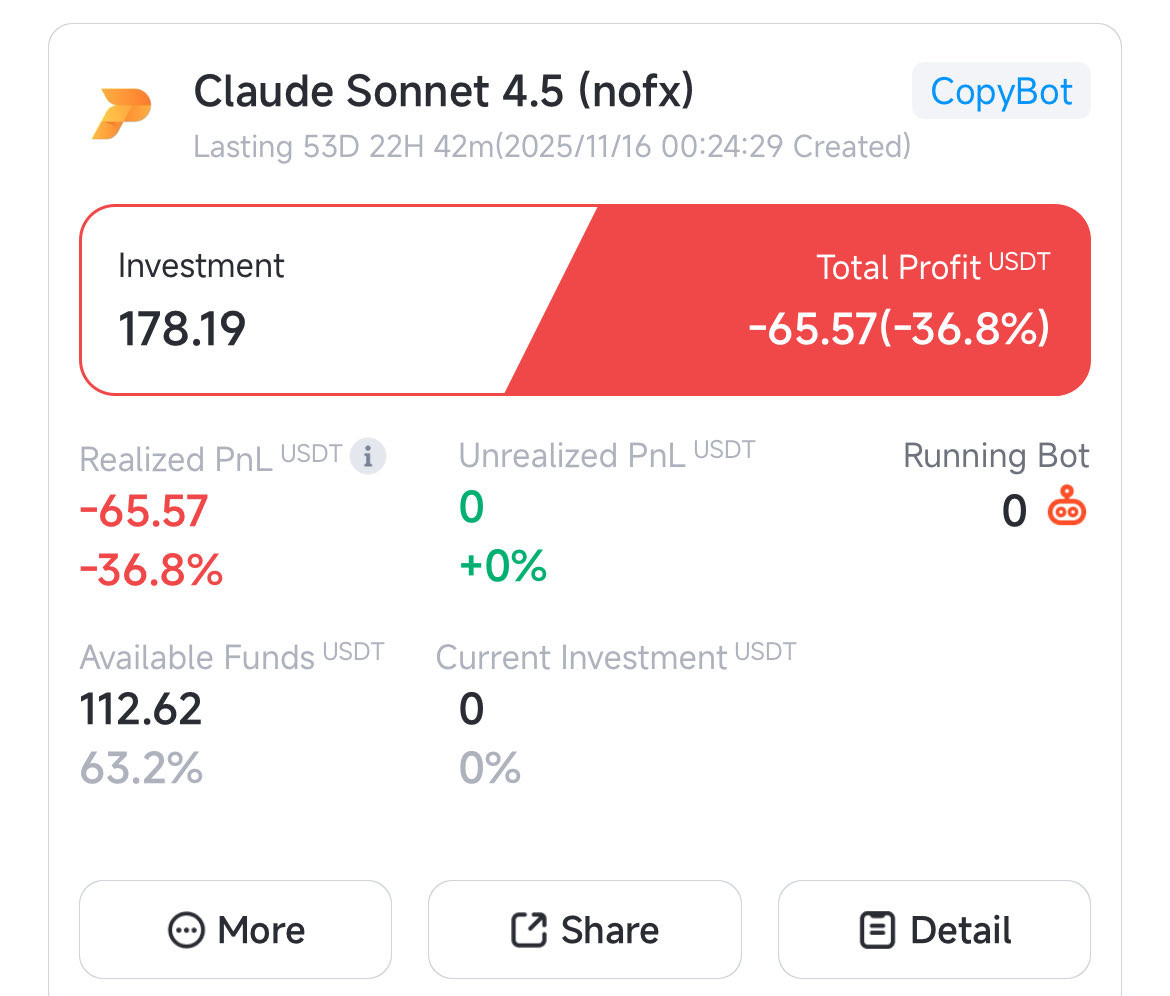Click the Detail document icon

tap(878, 930)
